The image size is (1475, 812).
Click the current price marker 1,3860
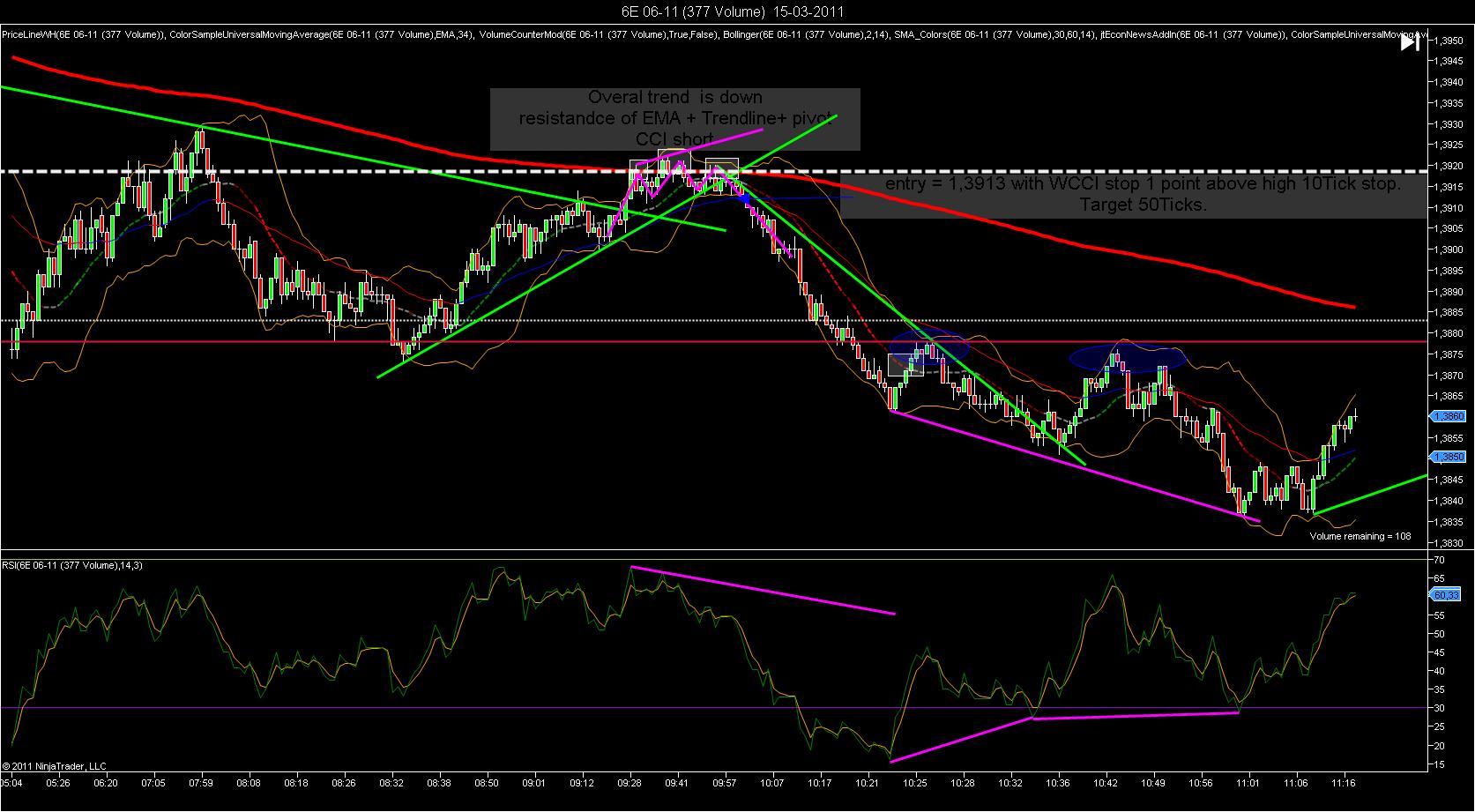1447,416
